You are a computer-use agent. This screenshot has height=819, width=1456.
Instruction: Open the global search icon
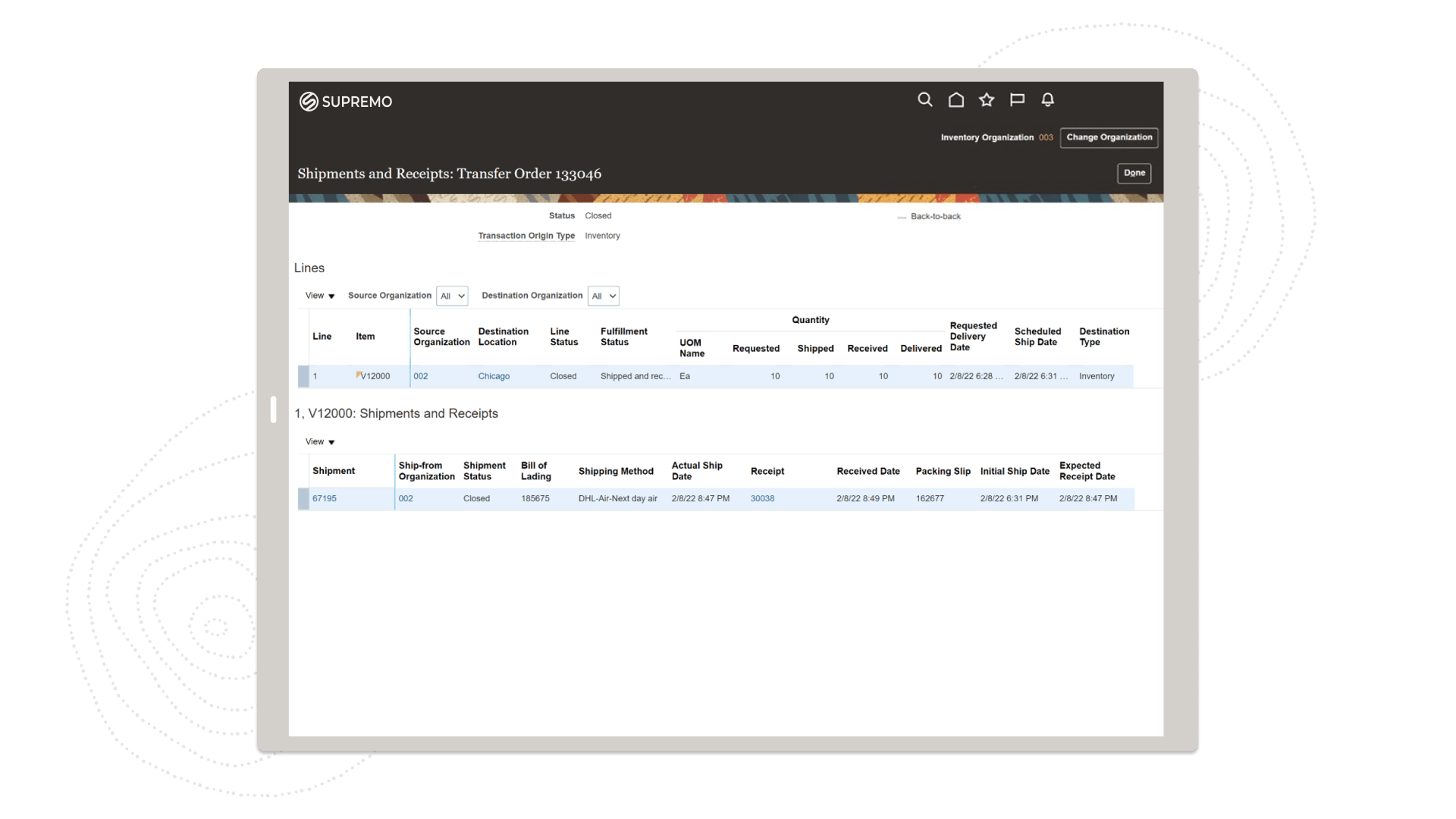[x=925, y=99]
